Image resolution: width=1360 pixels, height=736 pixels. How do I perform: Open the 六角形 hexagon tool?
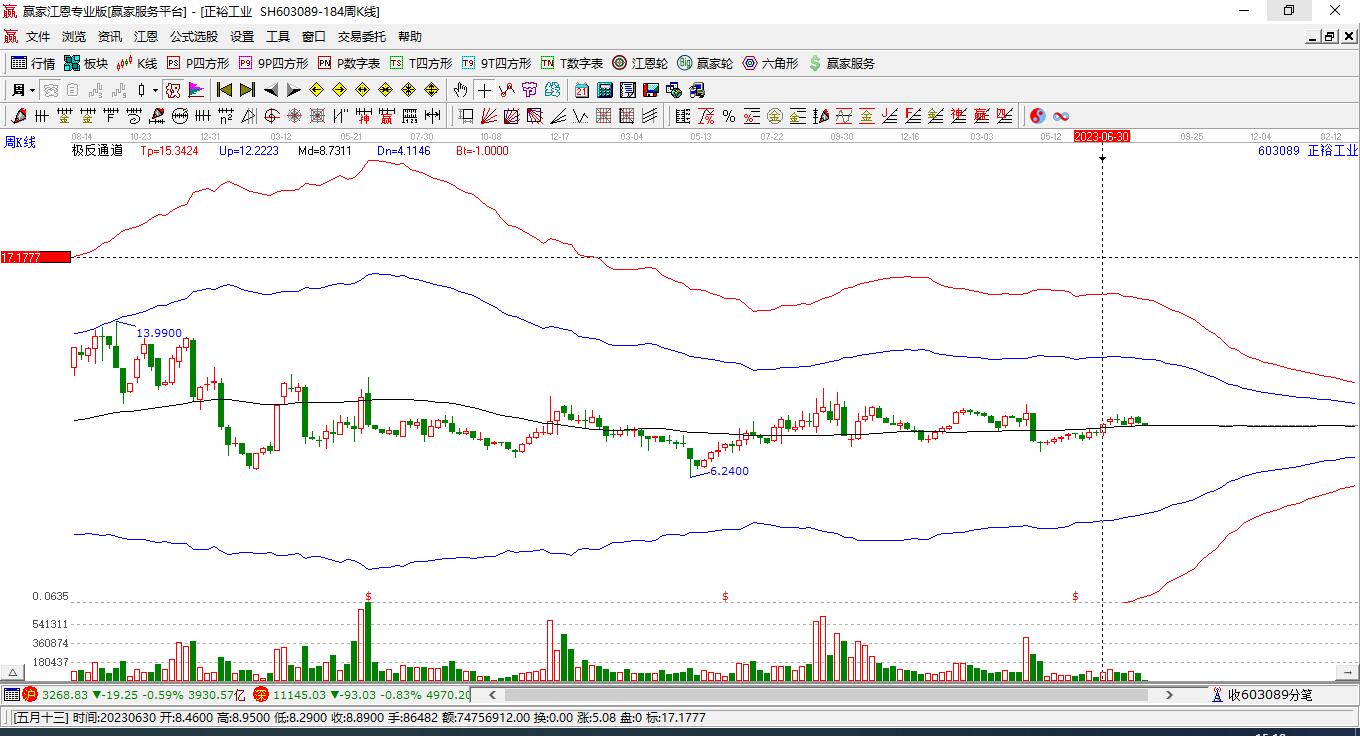[770, 63]
